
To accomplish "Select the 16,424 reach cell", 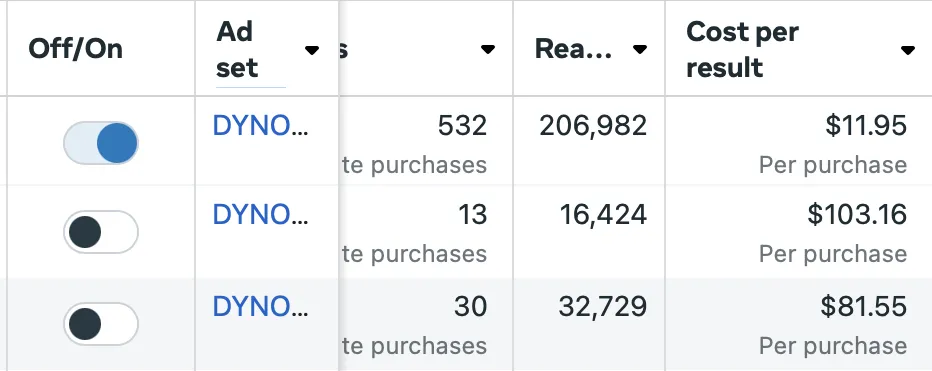I will pos(589,230).
